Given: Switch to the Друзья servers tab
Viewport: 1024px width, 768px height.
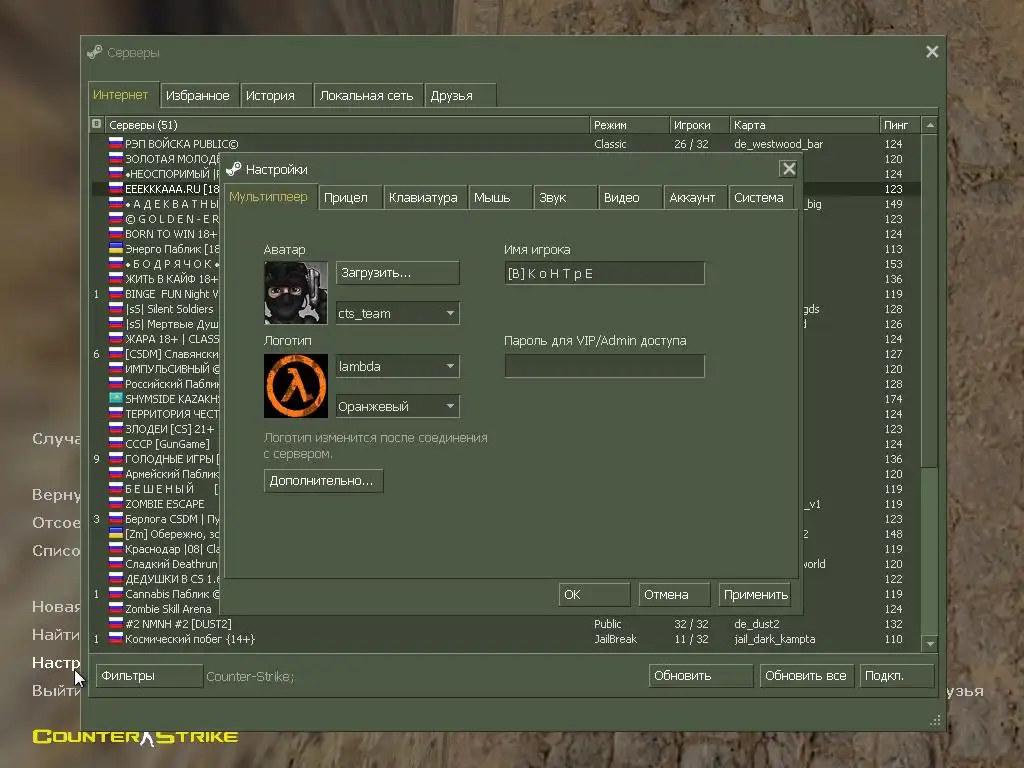Looking at the screenshot, I should click(460, 95).
